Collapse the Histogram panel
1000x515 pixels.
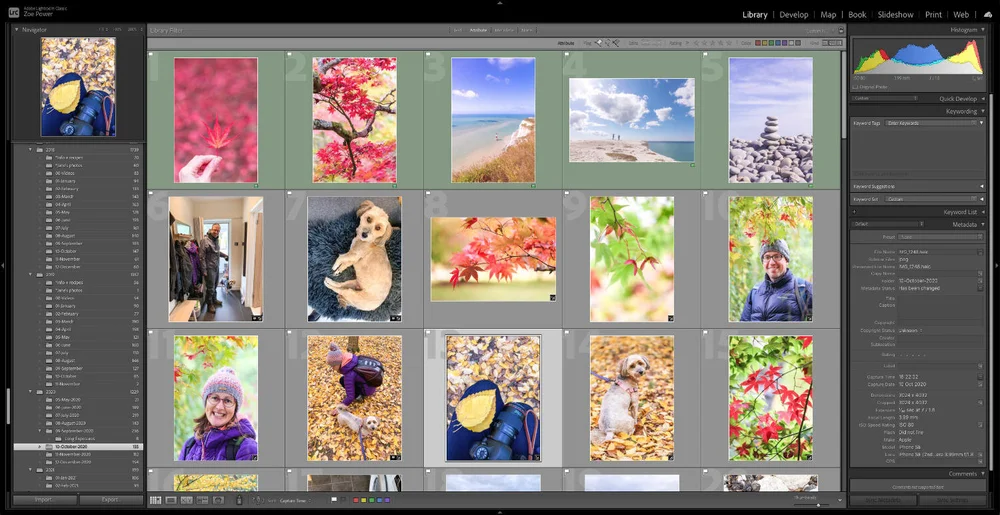(x=983, y=30)
